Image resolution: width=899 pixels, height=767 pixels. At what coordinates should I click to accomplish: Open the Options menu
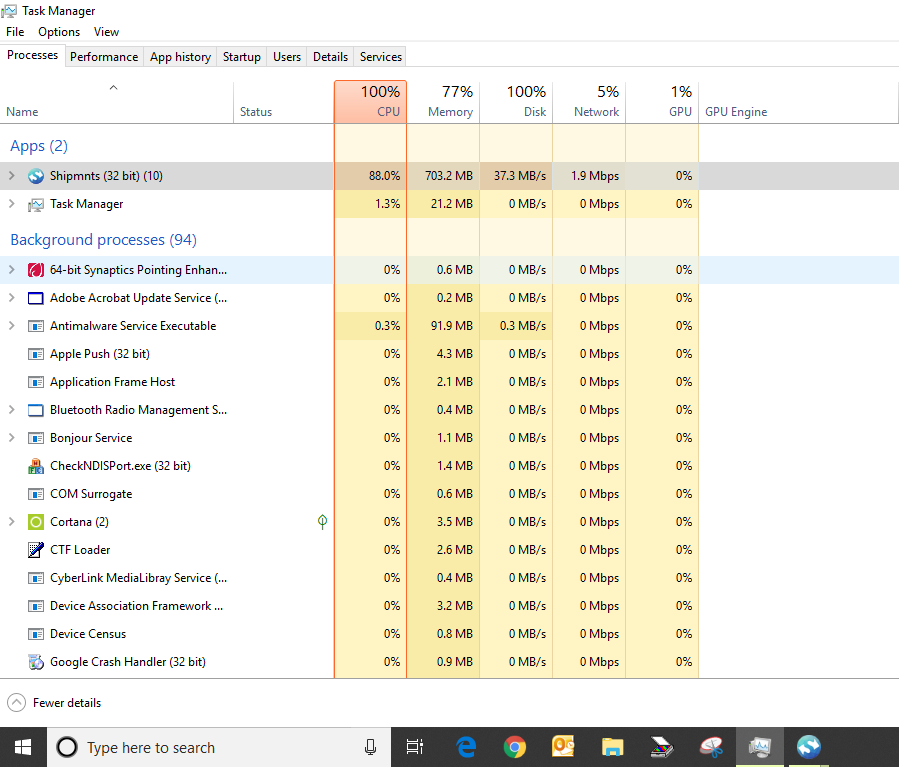(x=59, y=32)
